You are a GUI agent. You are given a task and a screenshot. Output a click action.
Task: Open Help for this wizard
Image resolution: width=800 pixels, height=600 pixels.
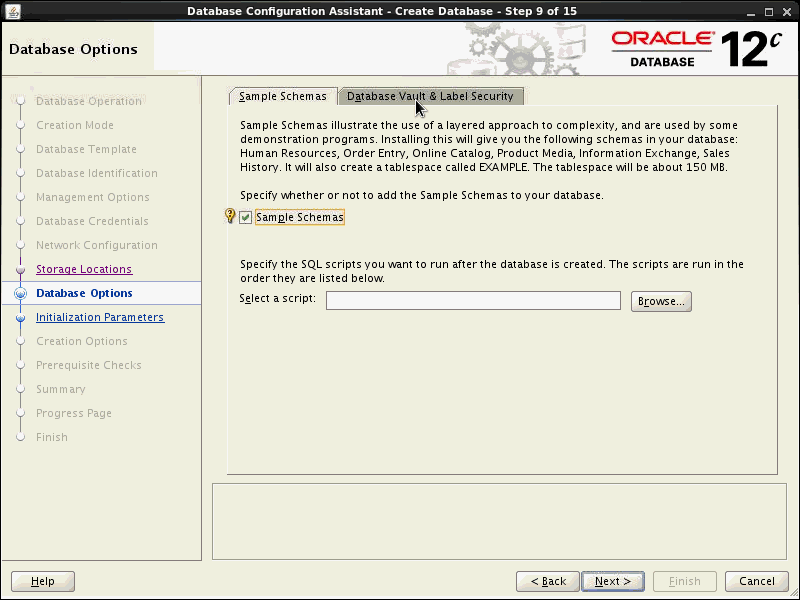coord(43,581)
